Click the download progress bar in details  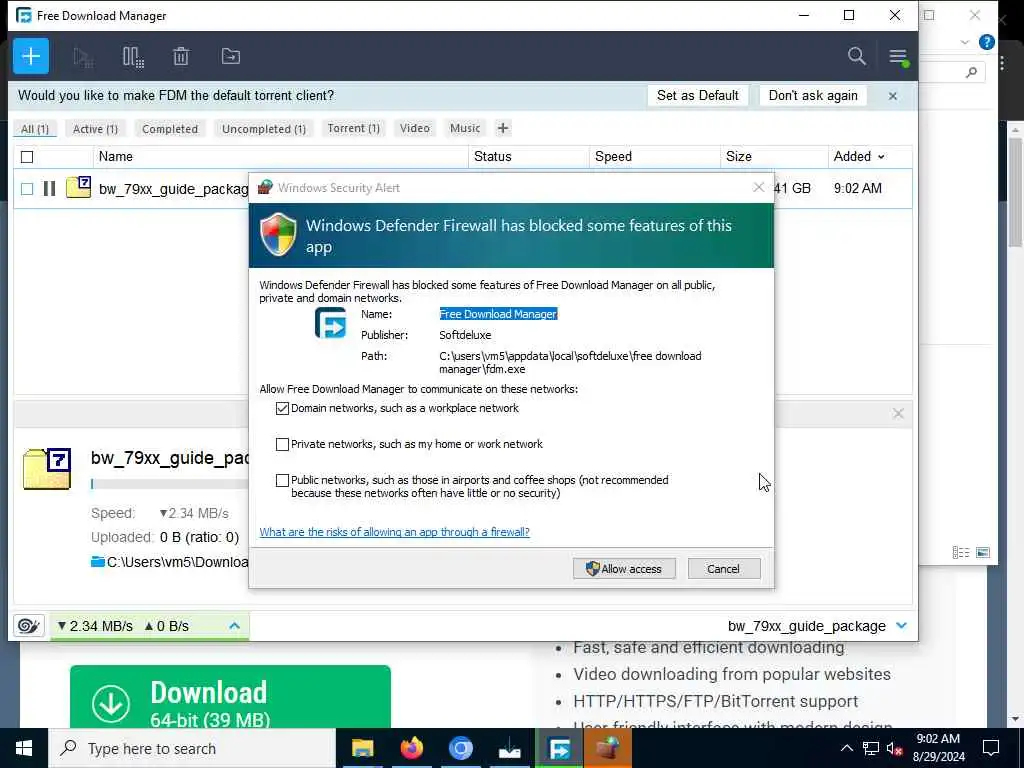click(170, 484)
